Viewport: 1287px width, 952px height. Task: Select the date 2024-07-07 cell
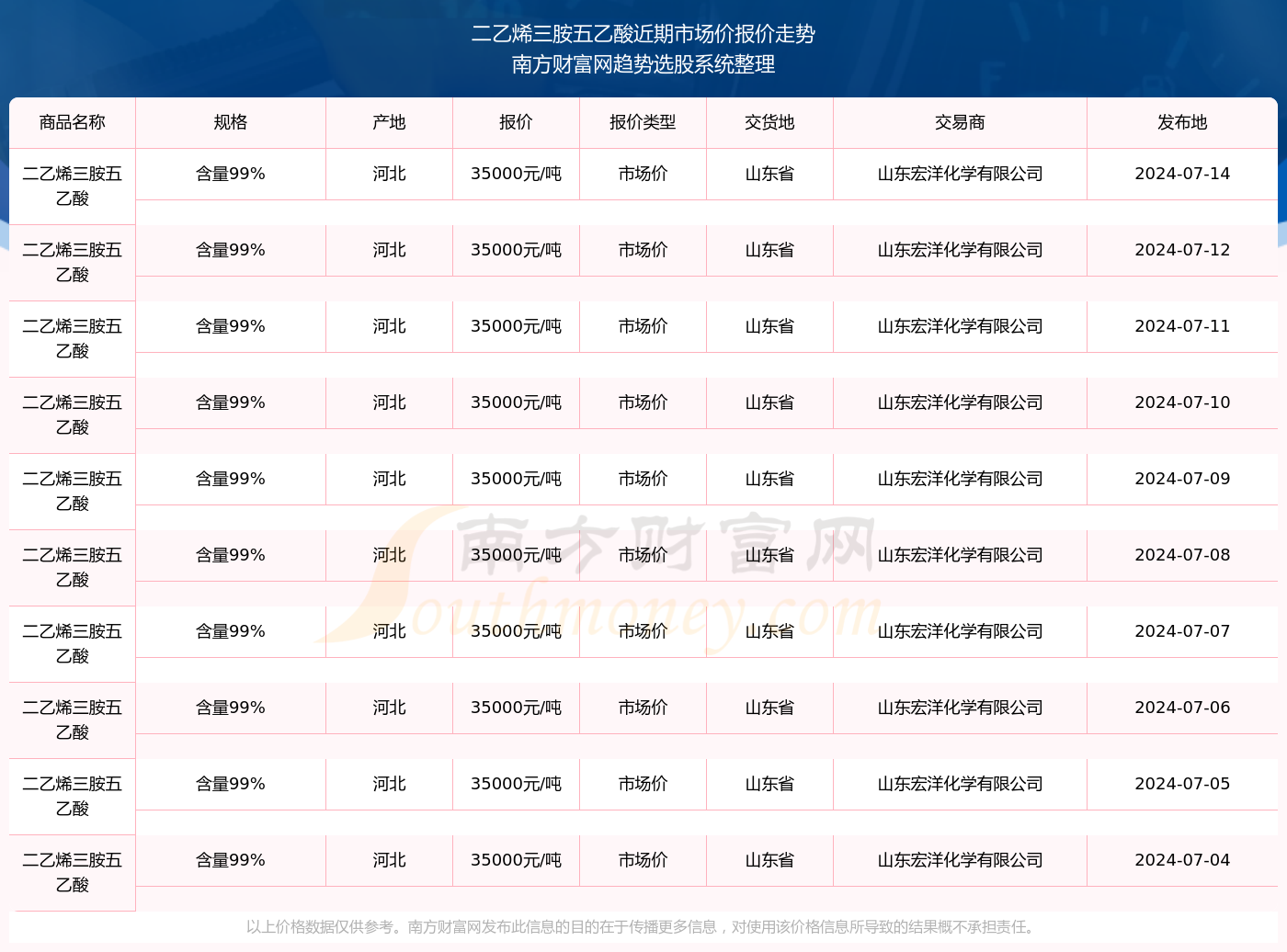(x=1183, y=631)
